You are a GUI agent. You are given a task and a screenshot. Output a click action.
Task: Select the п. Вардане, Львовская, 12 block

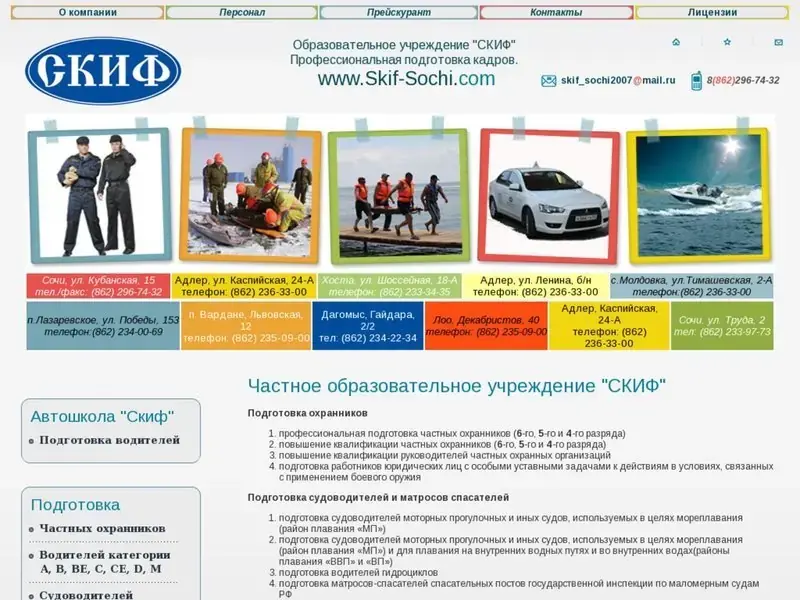coord(246,326)
